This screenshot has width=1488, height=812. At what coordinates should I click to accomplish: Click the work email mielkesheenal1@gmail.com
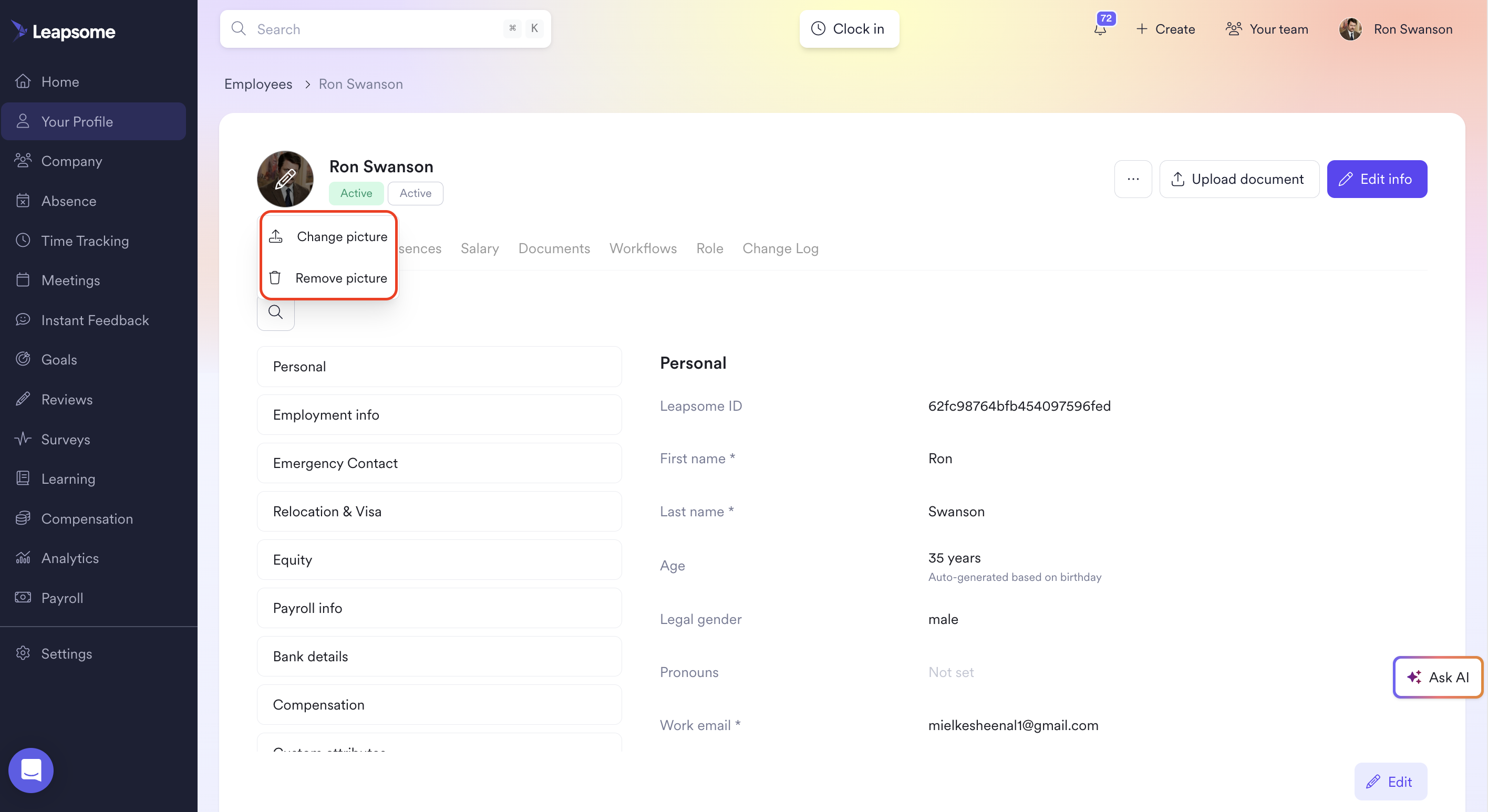[1012, 725]
